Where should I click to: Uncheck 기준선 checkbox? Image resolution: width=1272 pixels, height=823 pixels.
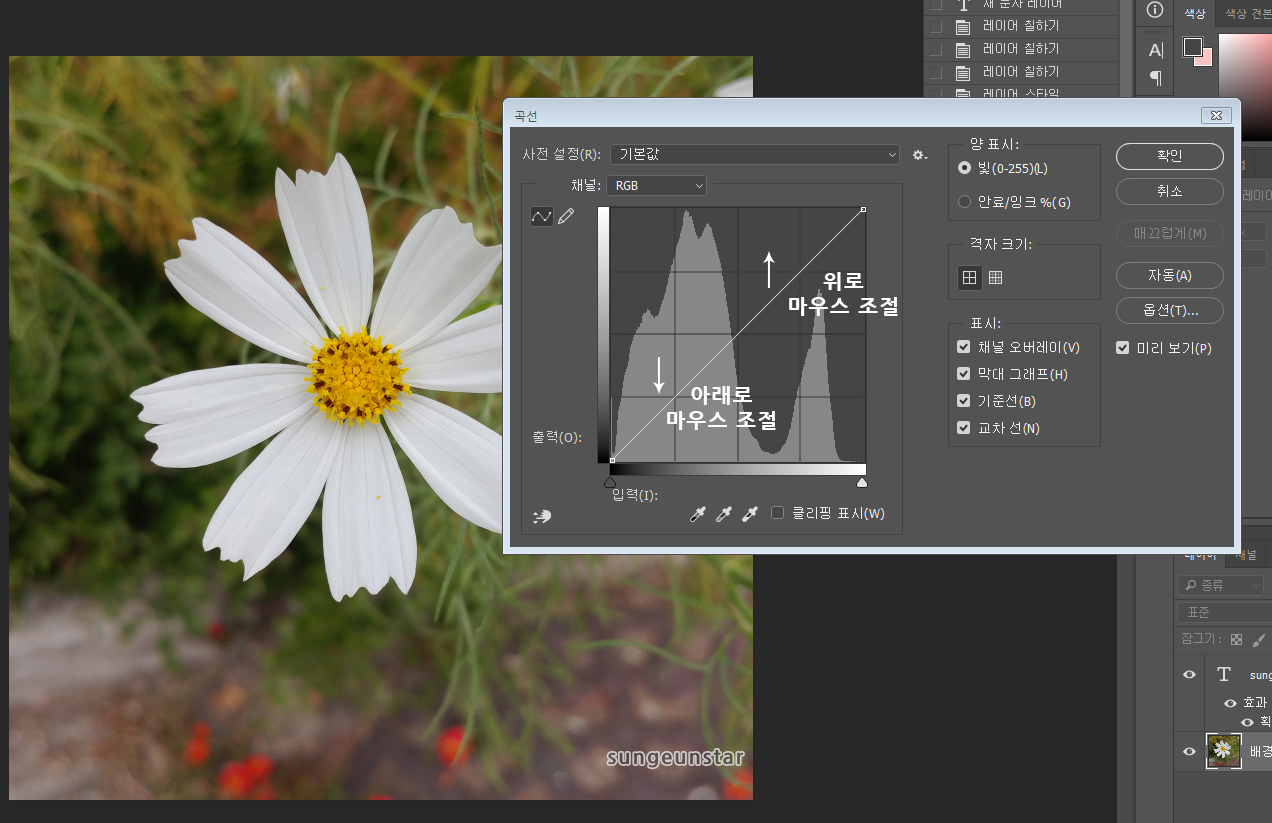[x=964, y=401]
